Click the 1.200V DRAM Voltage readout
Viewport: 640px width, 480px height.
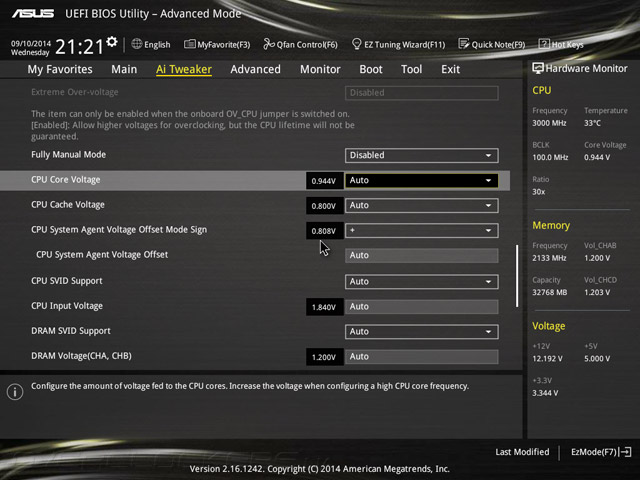point(324,357)
